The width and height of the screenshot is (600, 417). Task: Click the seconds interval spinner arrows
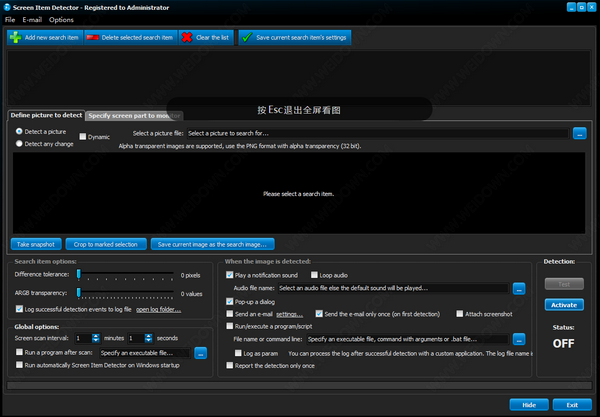[x=148, y=338]
